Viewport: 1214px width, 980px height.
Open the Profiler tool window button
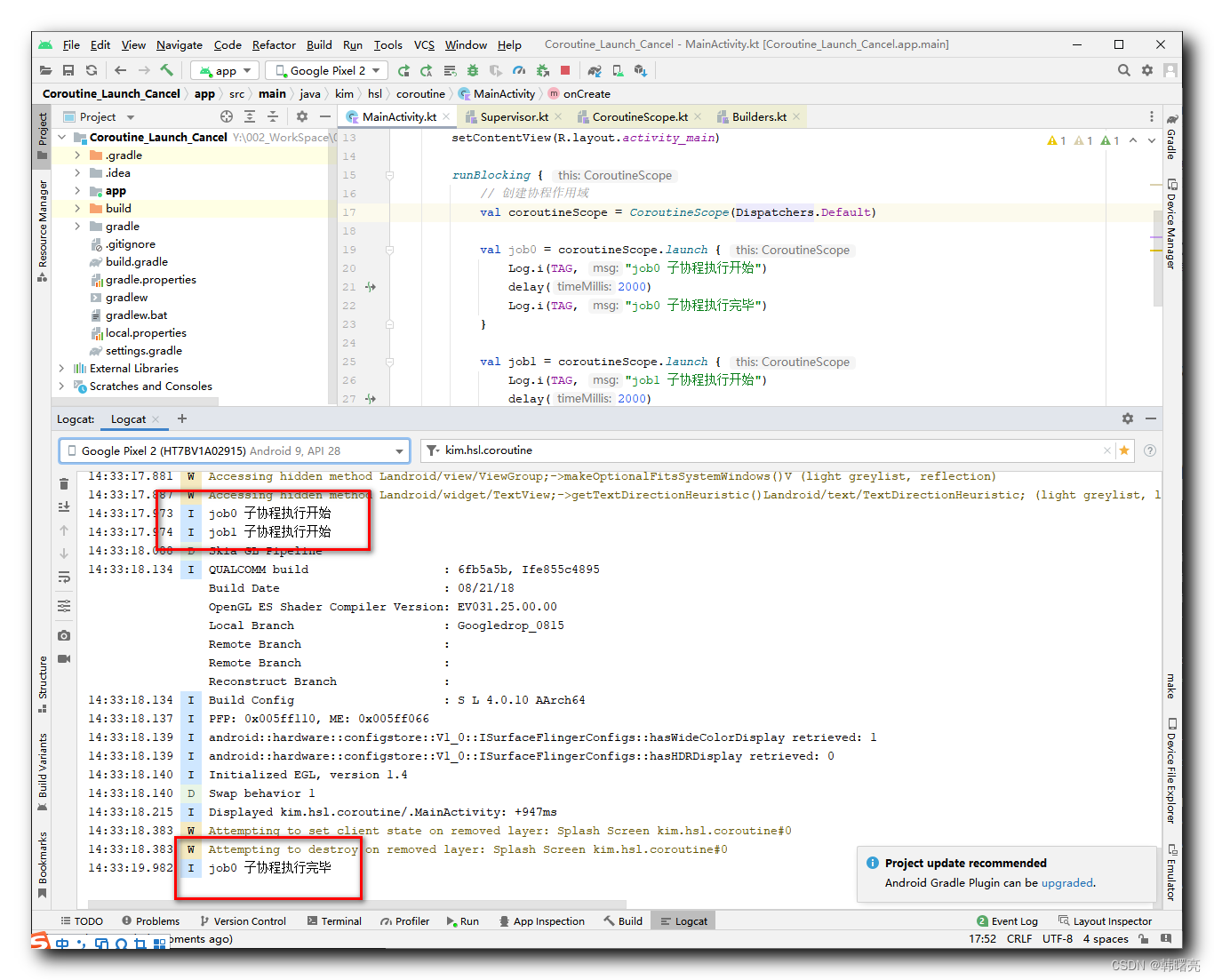click(x=404, y=921)
